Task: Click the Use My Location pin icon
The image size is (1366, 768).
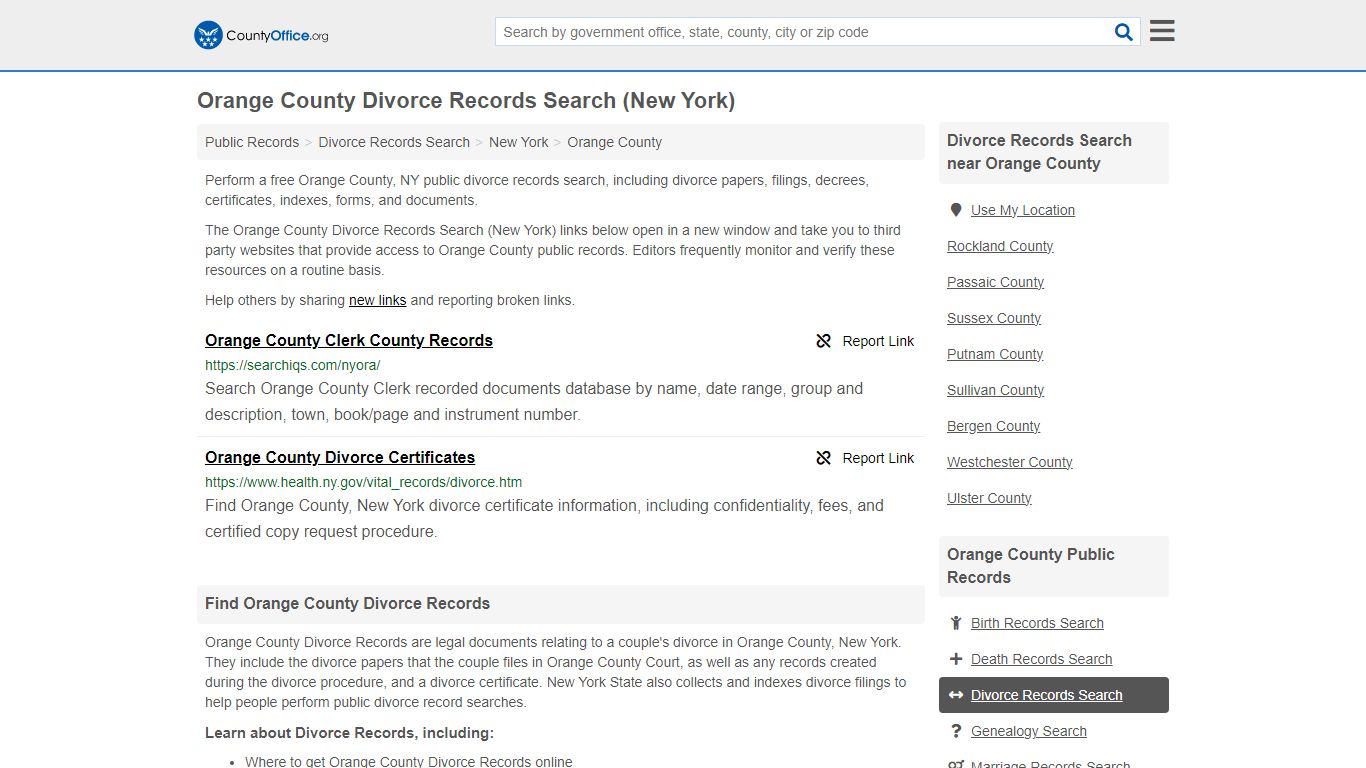Action: pyautogui.click(x=956, y=210)
